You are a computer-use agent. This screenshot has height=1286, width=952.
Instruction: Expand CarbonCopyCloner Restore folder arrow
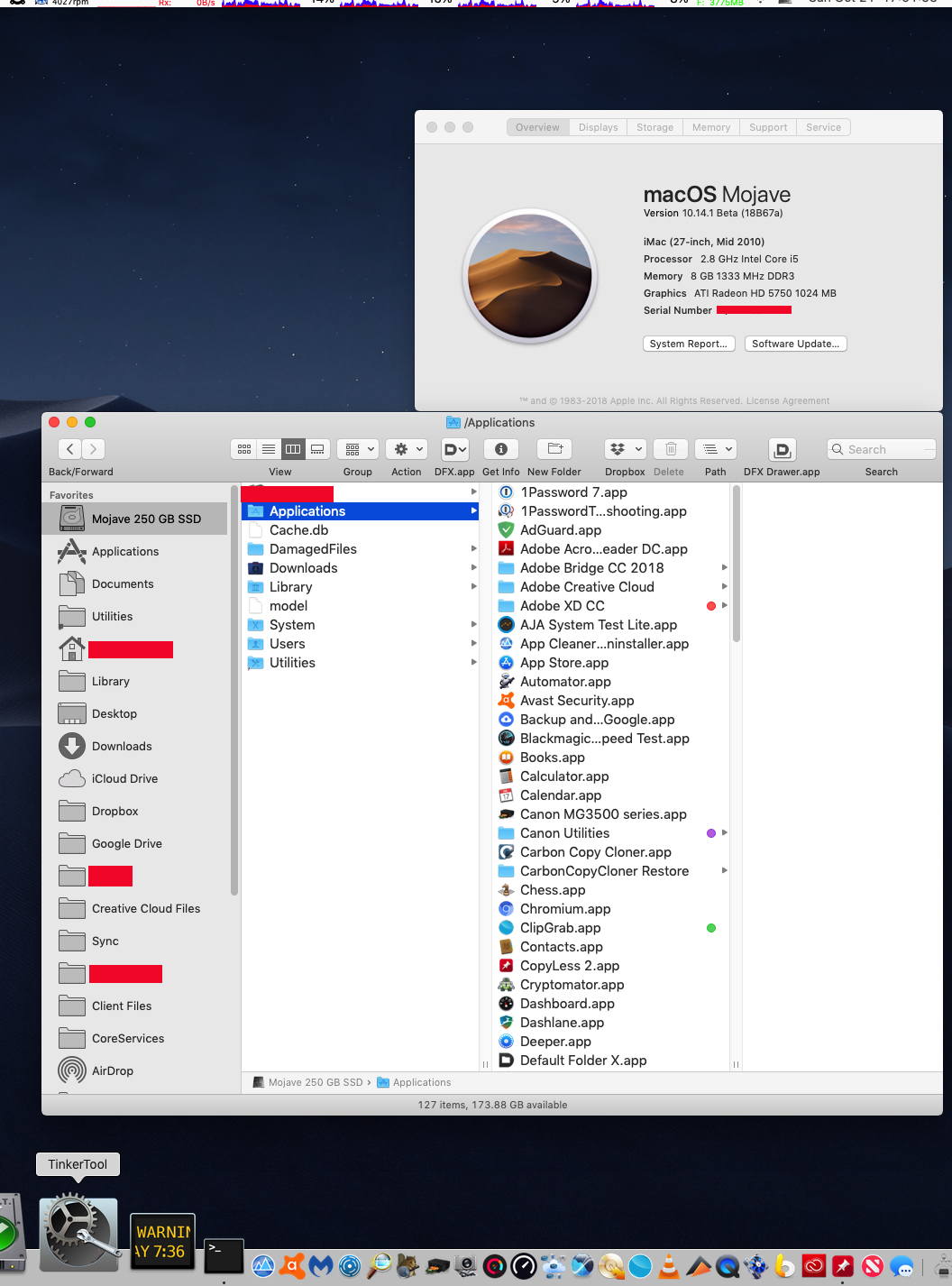[724, 871]
